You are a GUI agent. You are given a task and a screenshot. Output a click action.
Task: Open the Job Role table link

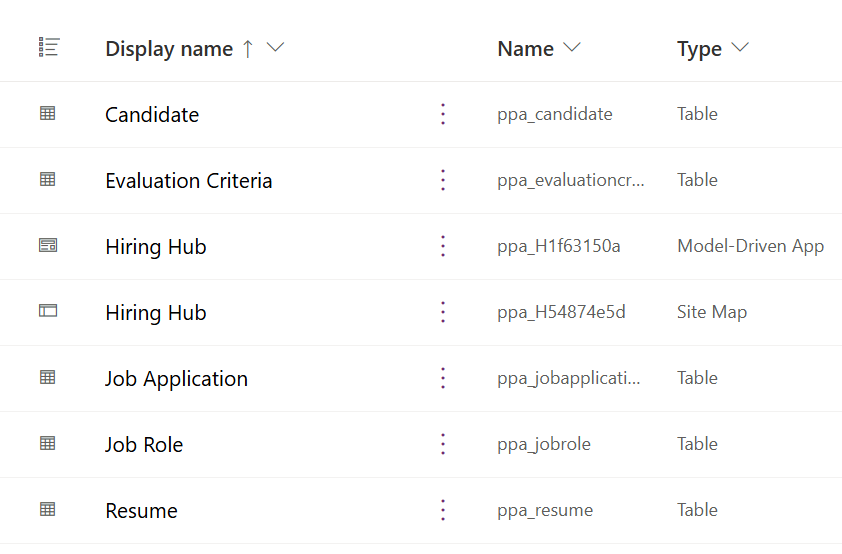point(144,445)
